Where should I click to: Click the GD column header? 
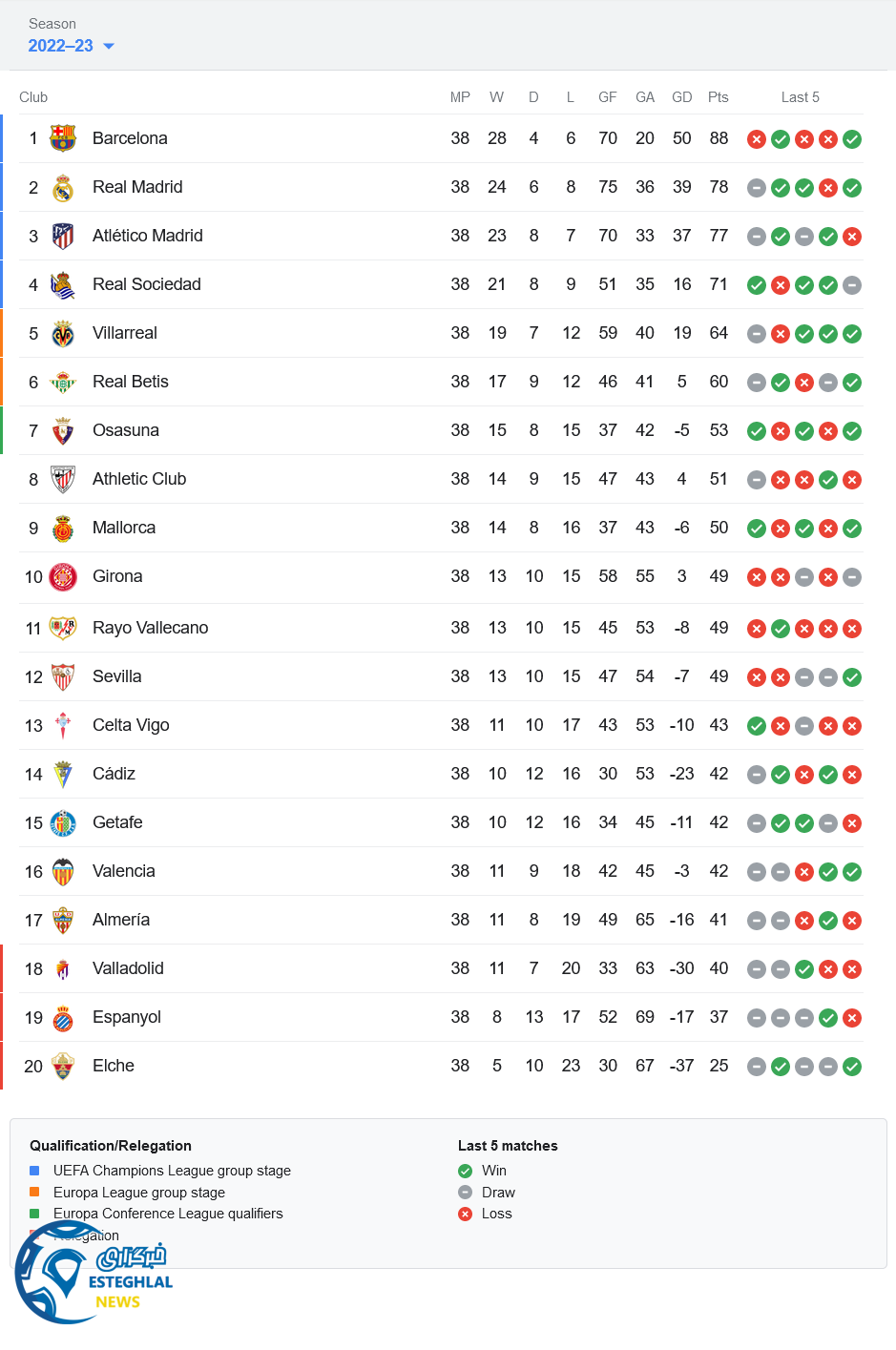click(681, 97)
